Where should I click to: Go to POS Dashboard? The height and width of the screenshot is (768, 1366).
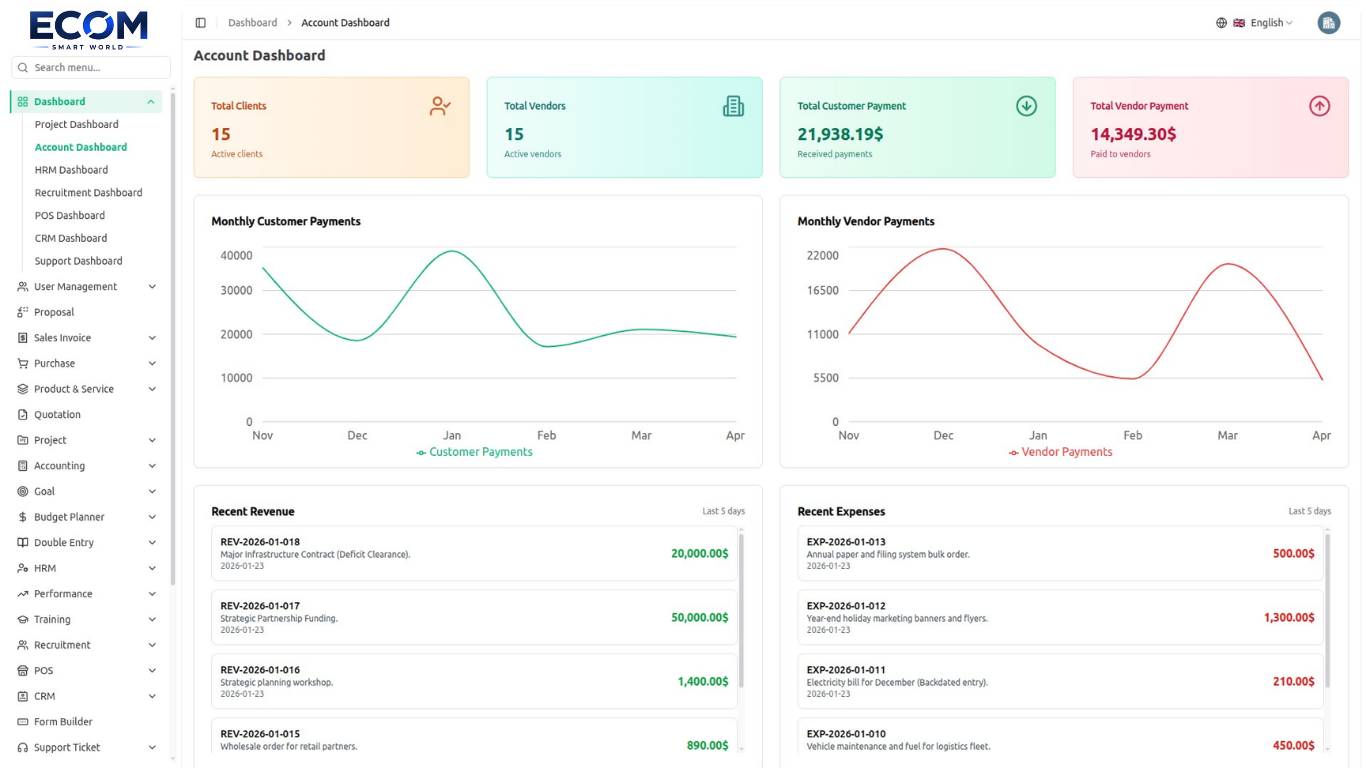70,216
